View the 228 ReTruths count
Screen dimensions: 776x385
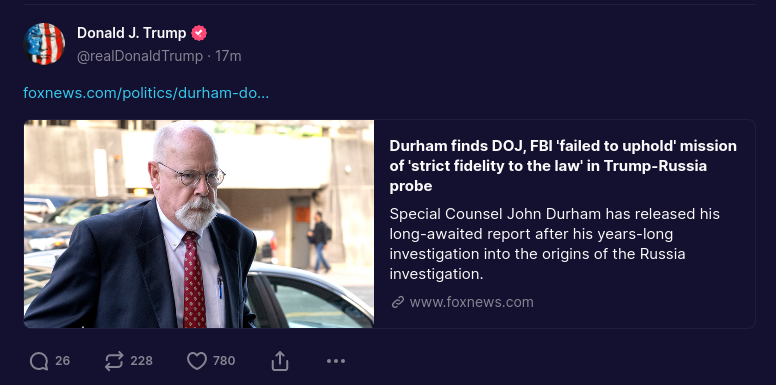pyautogui.click(x=142, y=361)
